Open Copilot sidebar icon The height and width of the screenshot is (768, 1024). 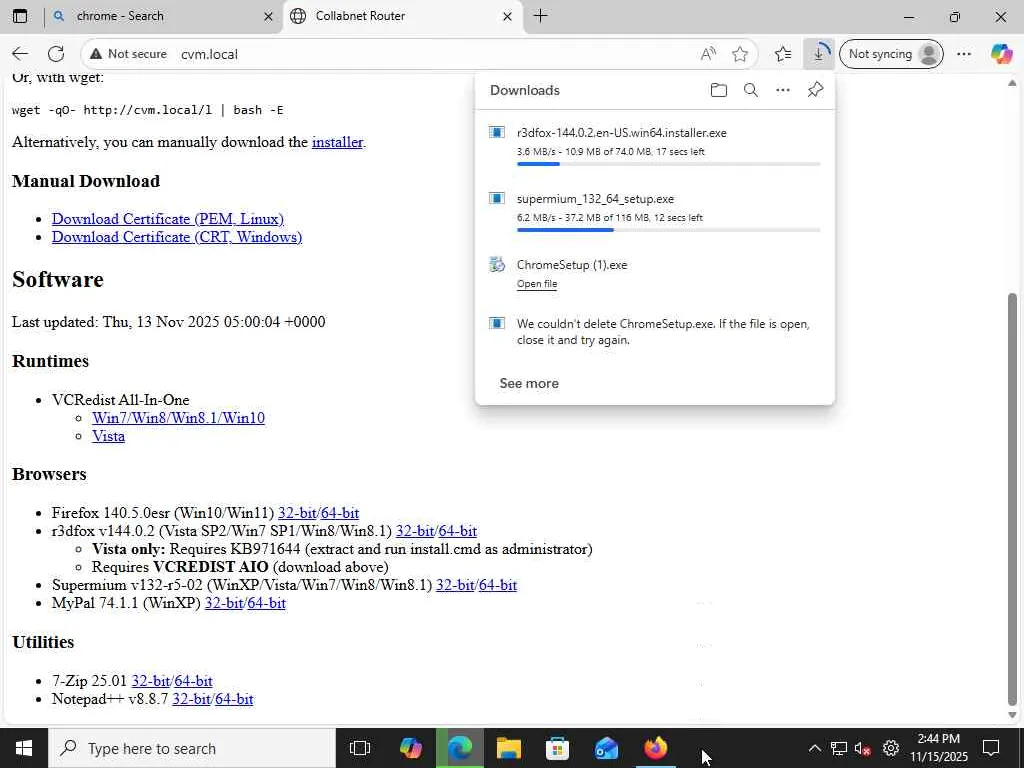point(1001,54)
